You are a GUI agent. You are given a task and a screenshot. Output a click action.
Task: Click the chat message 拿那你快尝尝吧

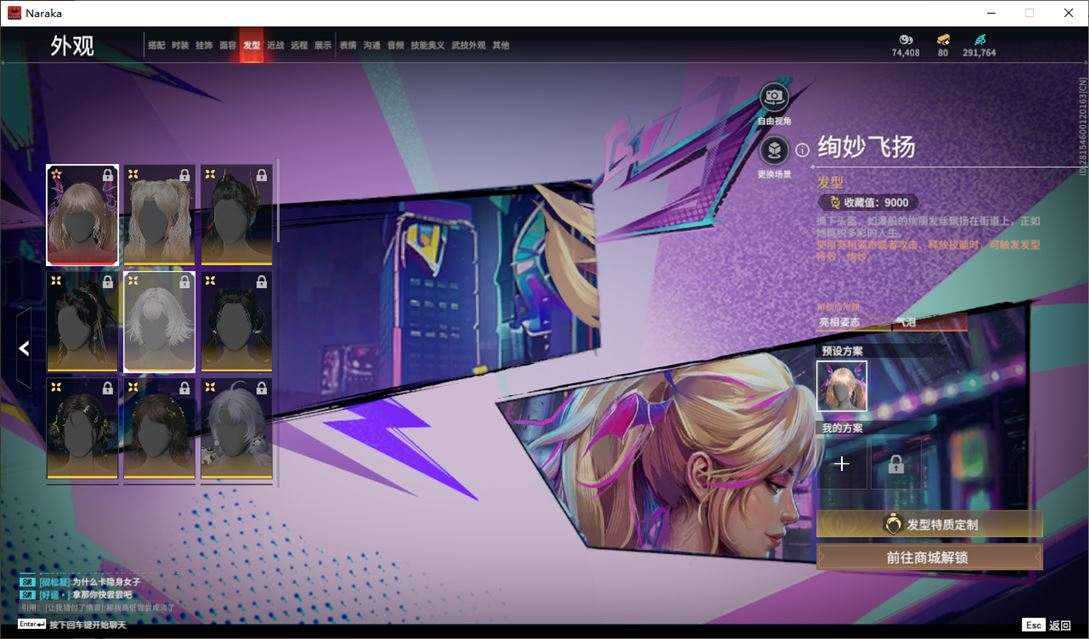[102, 595]
